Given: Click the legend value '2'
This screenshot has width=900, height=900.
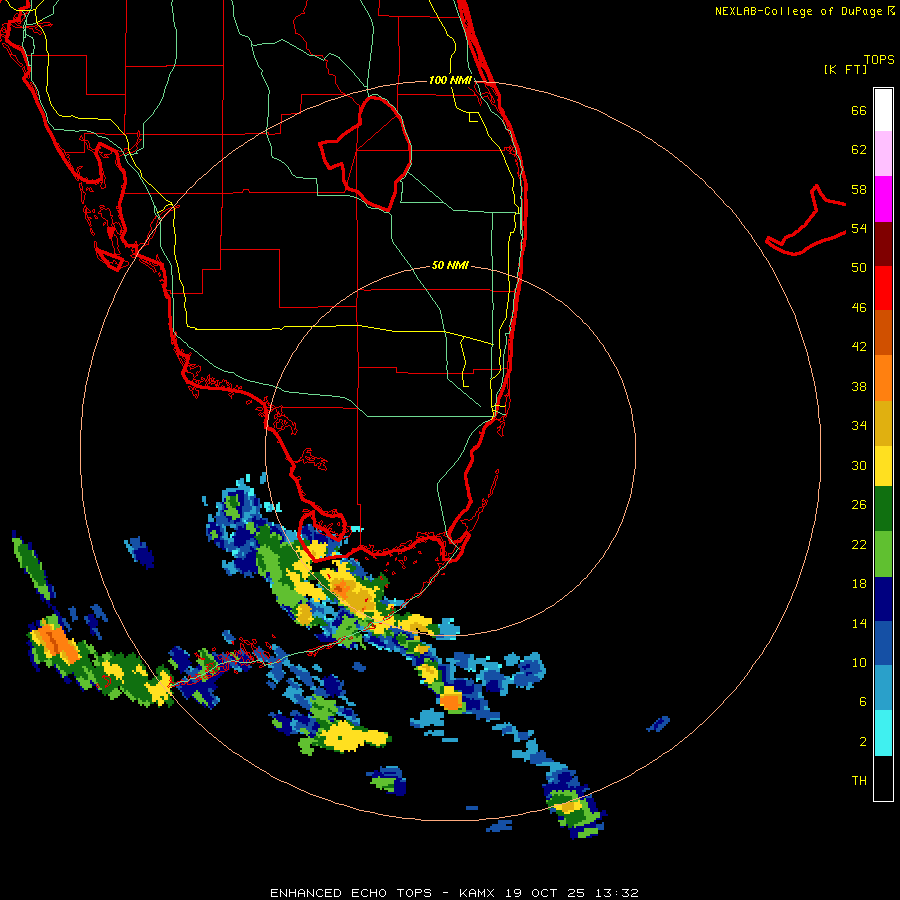Looking at the screenshot, I should click(x=862, y=741).
